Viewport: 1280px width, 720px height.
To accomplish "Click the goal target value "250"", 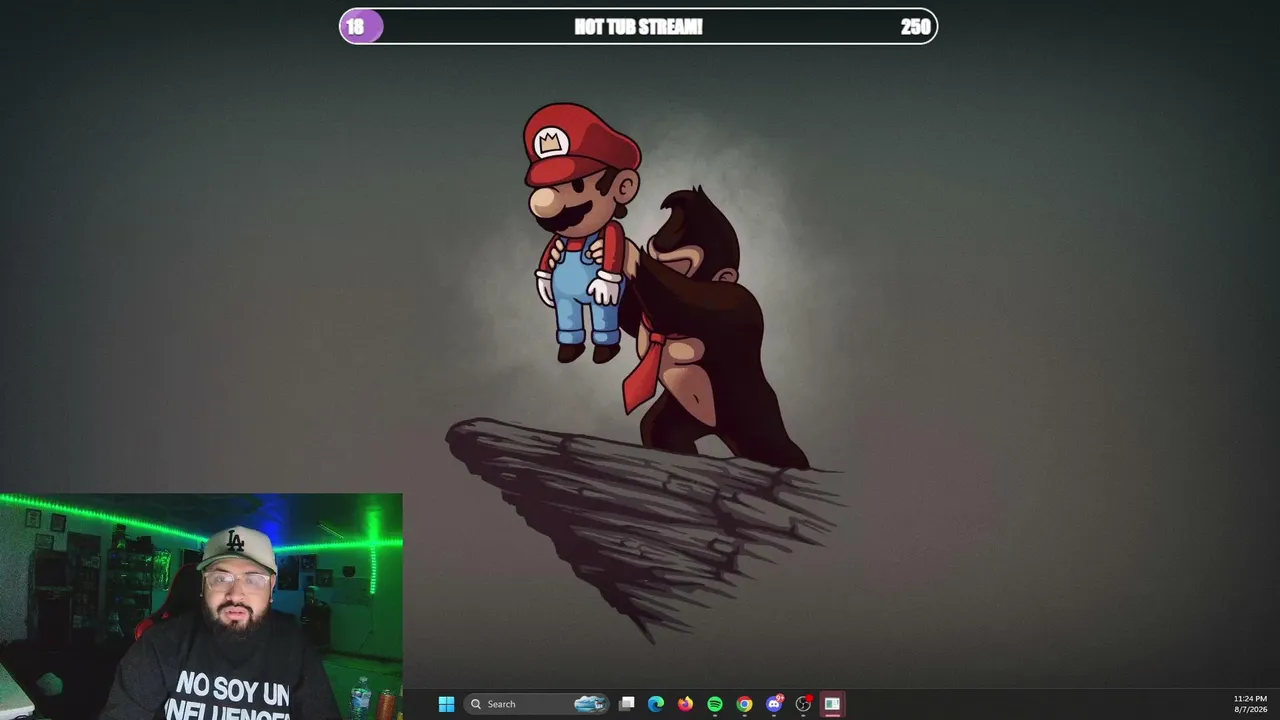I will [x=915, y=27].
